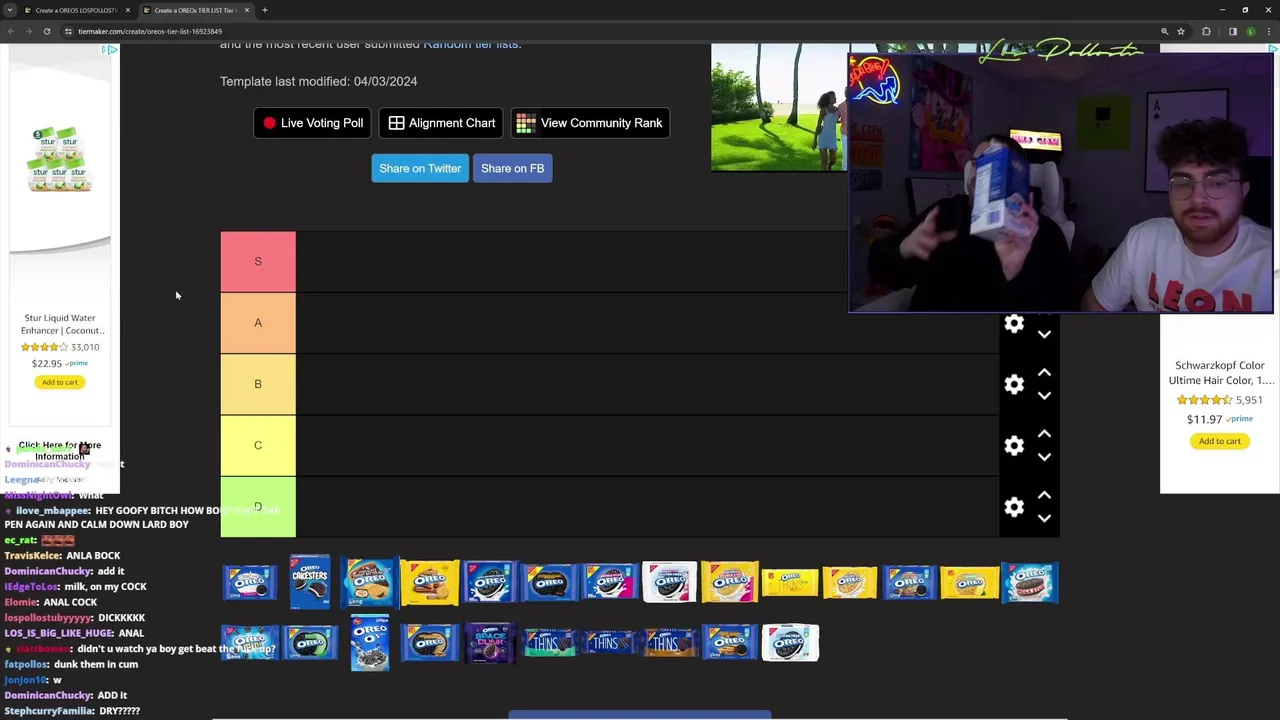1280x720 pixels.
Task: Click the address bar URL field
Action: click(600, 31)
